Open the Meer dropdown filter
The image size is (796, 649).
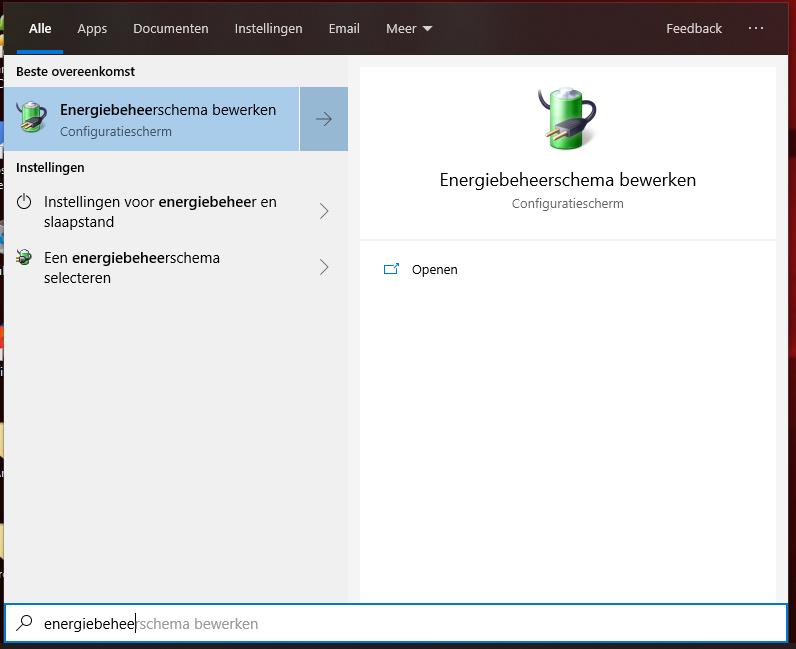pyautogui.click(x=409, y=28)
